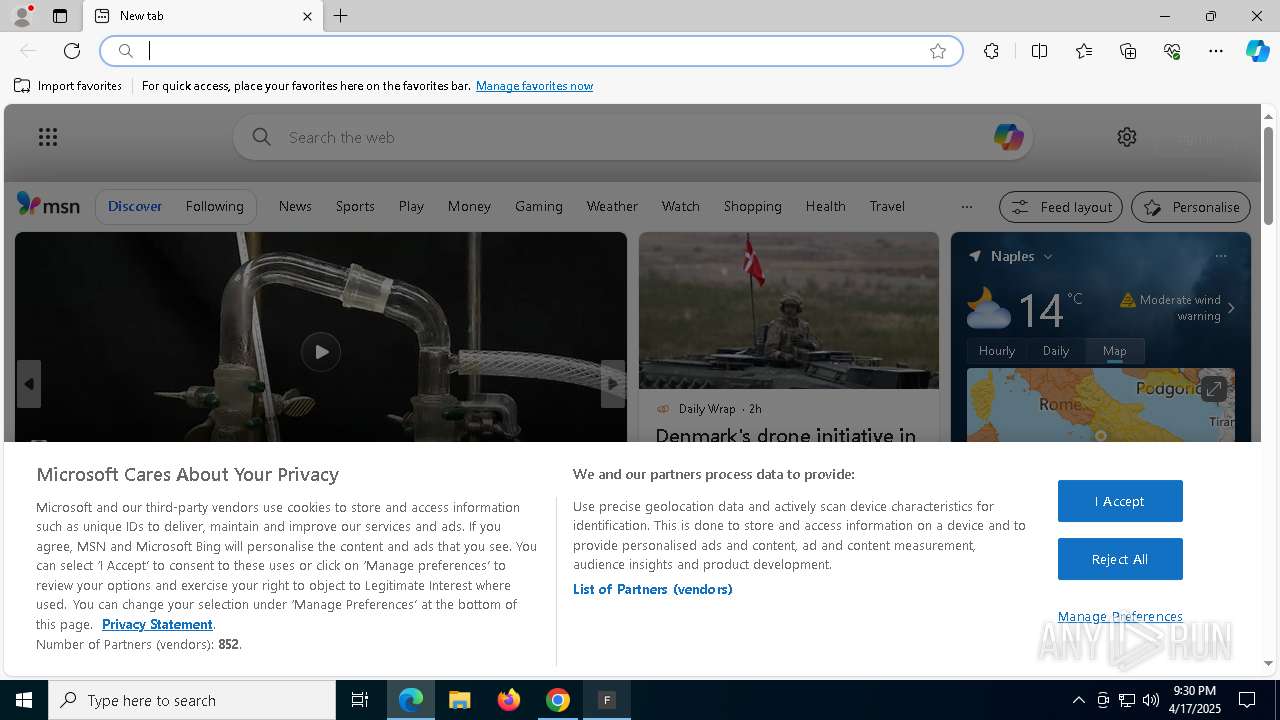Go to next carousel story
This screenshot has width=1280, height=720.
coord(613,384)
